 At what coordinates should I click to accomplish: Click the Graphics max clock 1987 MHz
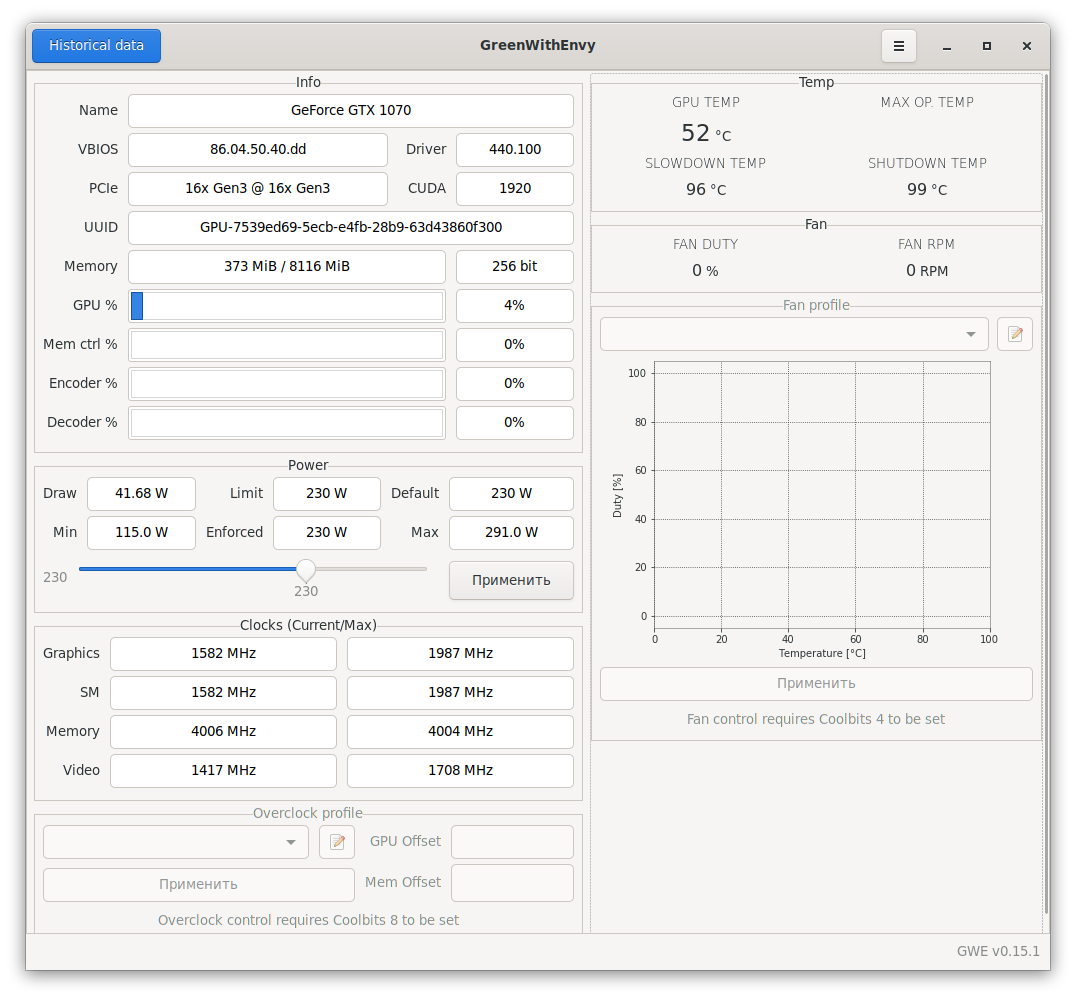click(460, 655)
